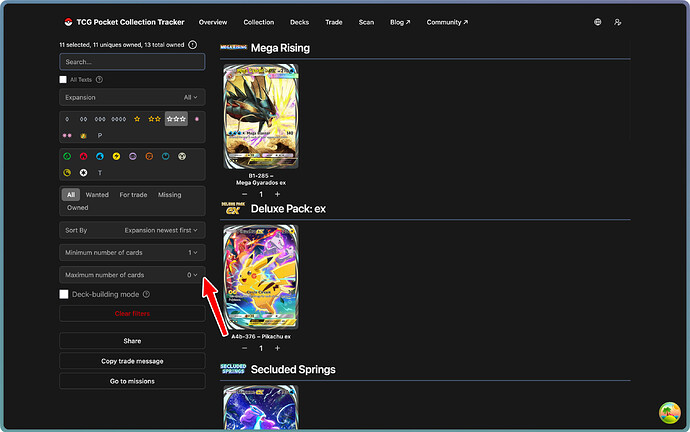690x432 pixels.
Task: Decrease Mega Gyarados ex card count
Action: [245, 194]
